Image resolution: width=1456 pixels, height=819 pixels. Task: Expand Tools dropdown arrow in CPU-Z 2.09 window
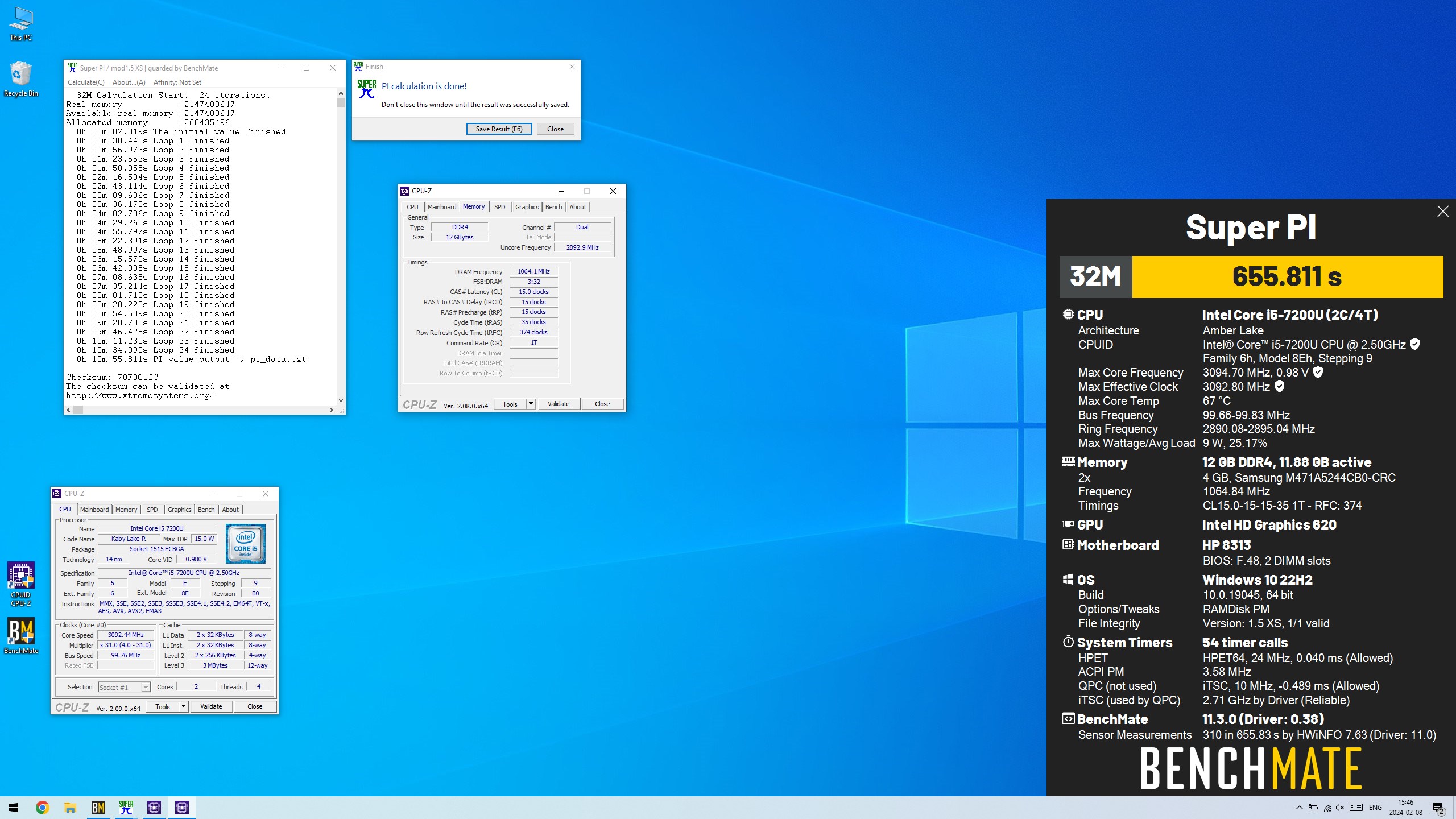183,706
